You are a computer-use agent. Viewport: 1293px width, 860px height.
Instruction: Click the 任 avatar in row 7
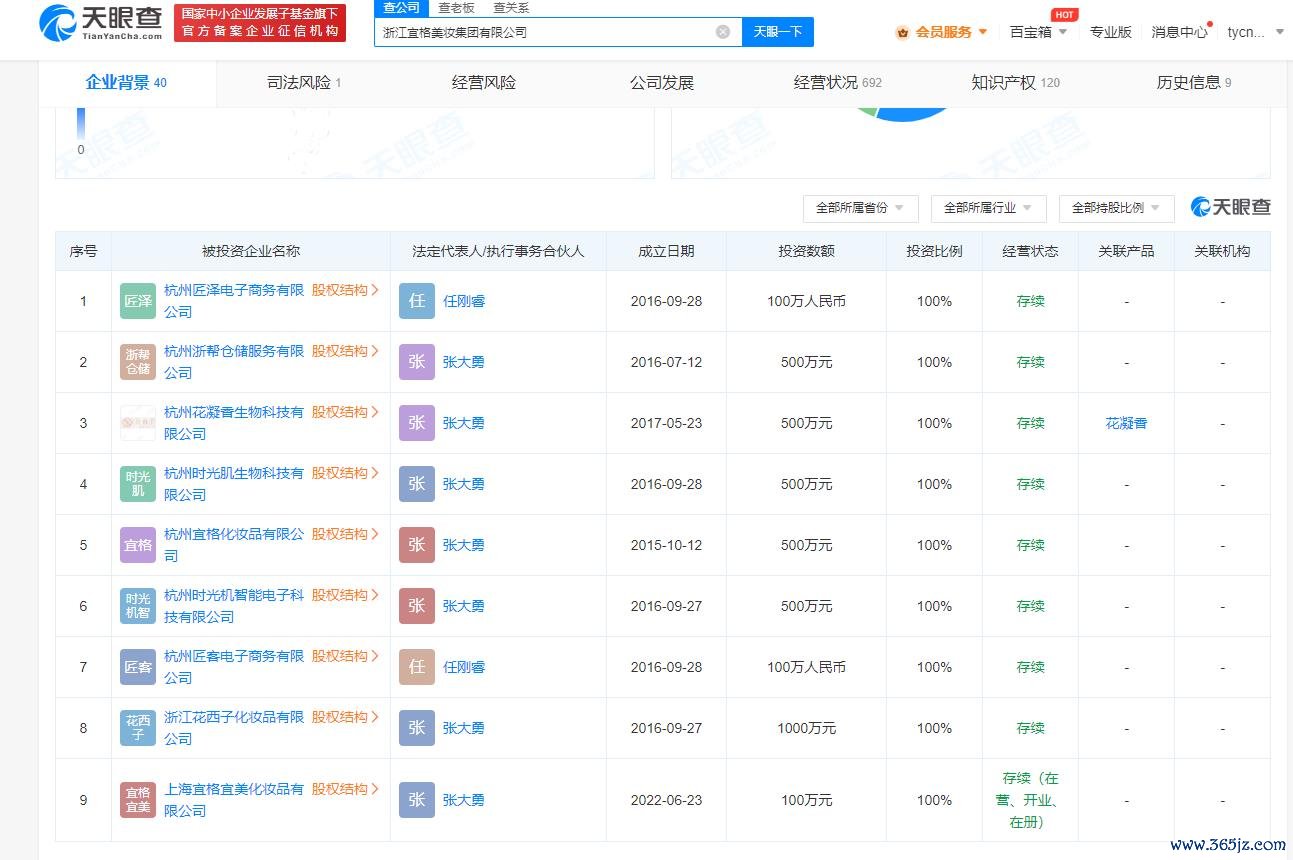[x=417, y=667]
